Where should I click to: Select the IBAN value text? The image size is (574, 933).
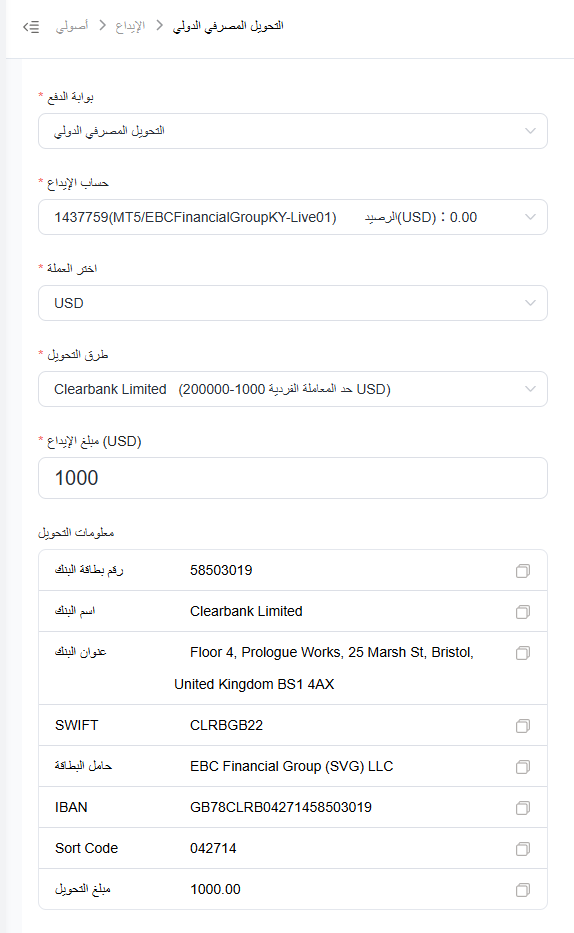click(281, 807)
